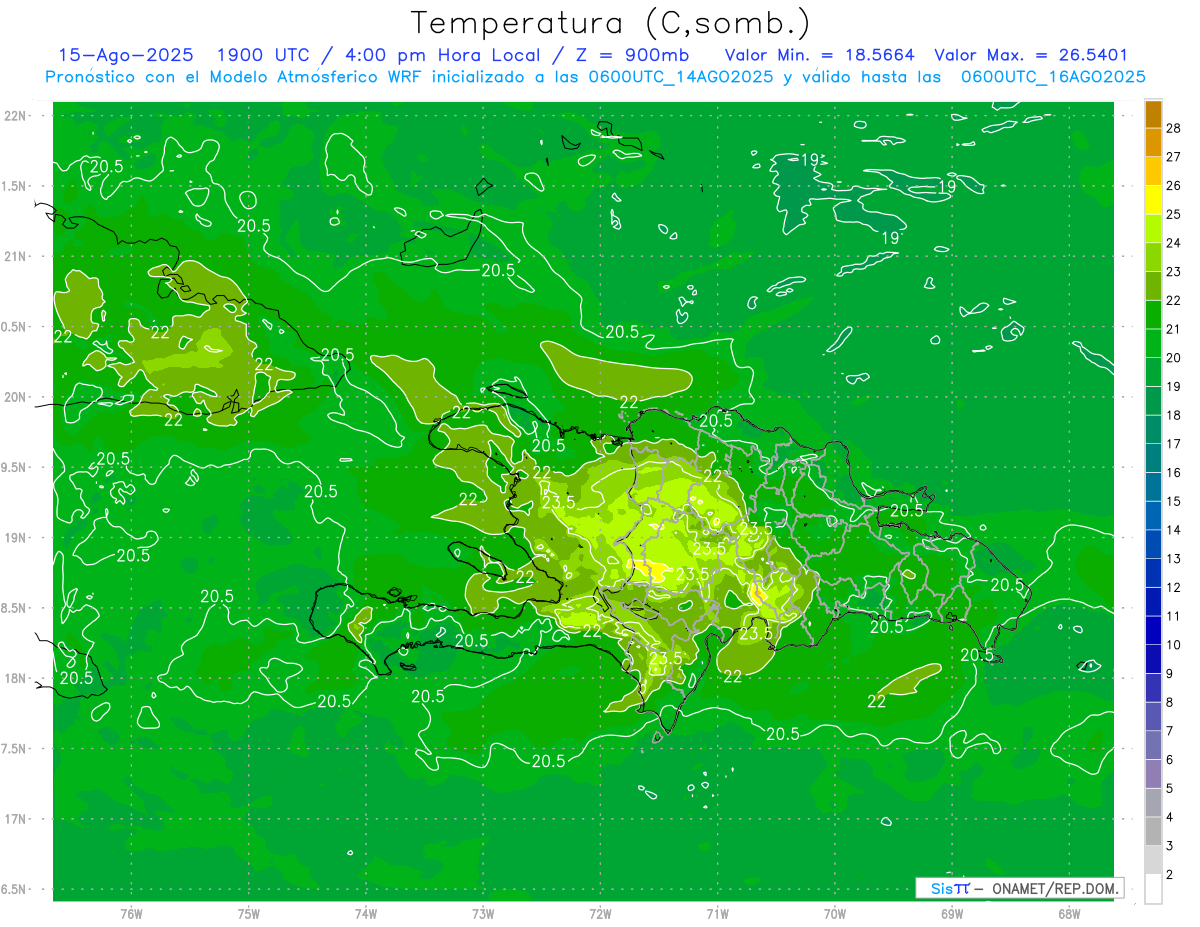Click the 70W longitude axis label
The height and width of the screenshot is (927, 1200).
pyautogui.click(x=835, y=913)
